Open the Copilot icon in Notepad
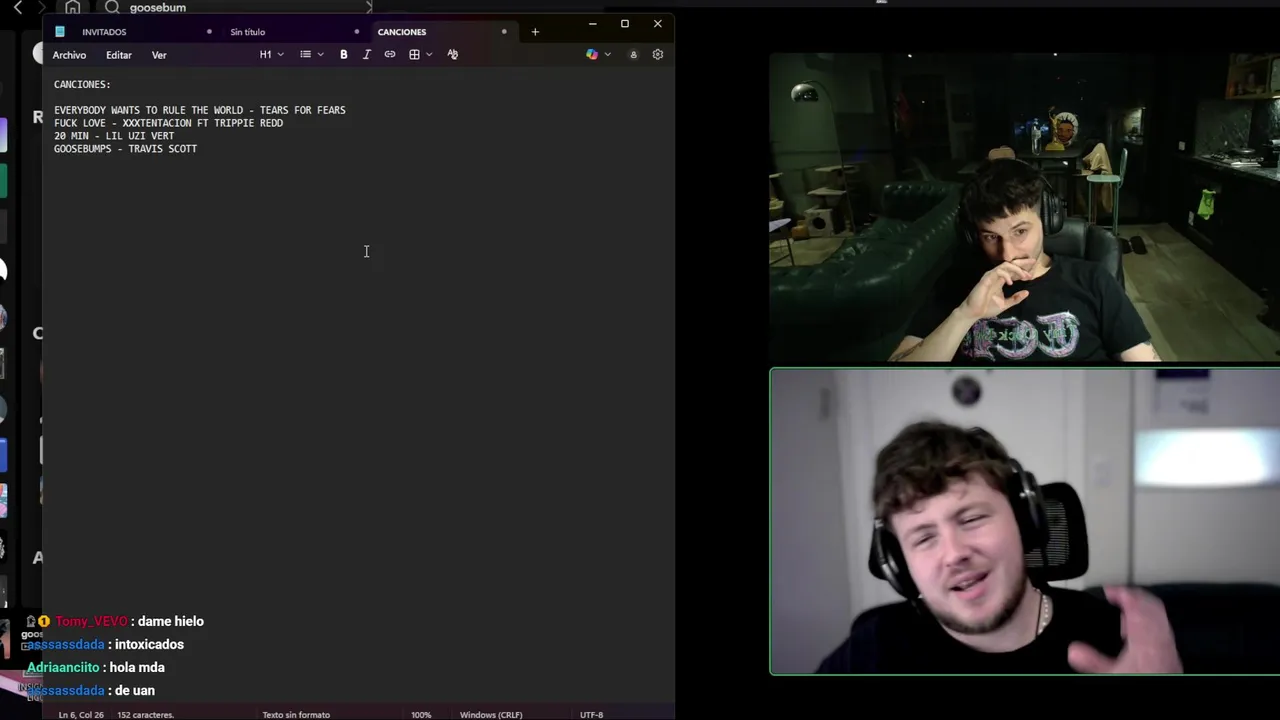The height and width of the screenshot is (720, 1280). click(x=592, y=55)
